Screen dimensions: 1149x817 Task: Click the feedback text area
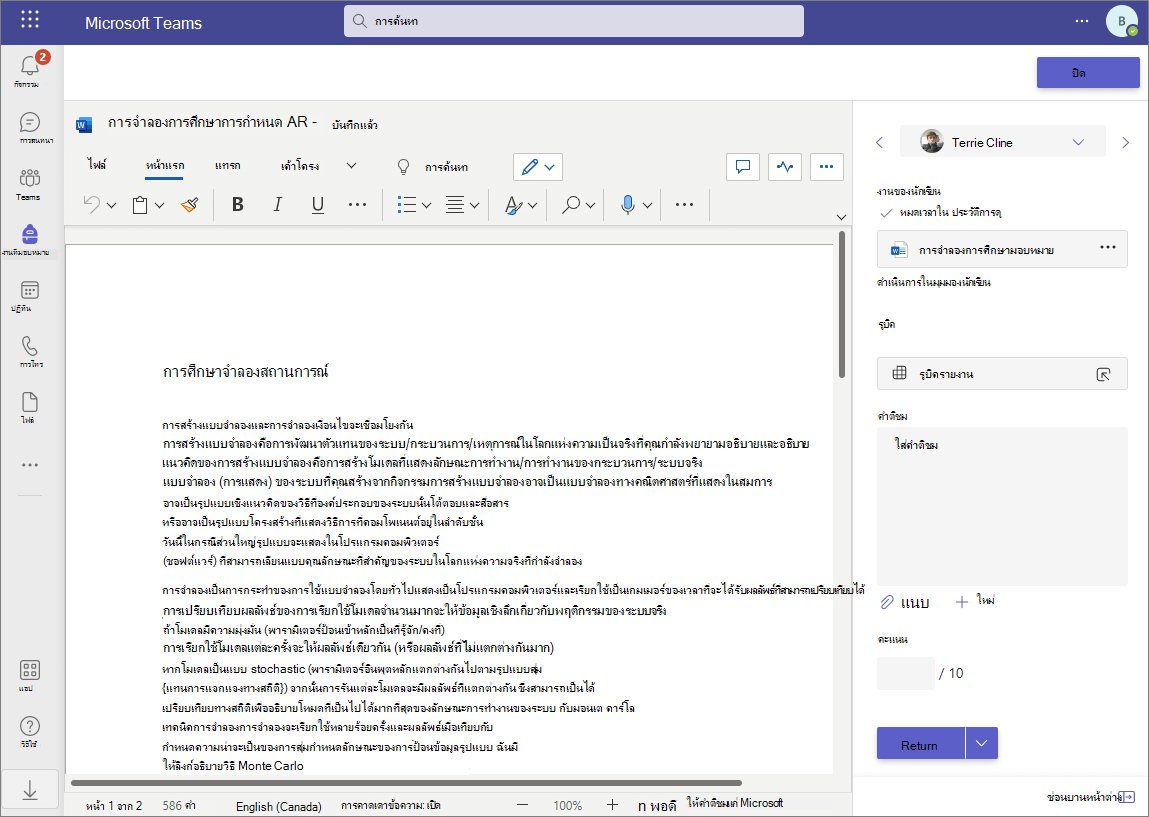click(x=1002, y=506)
